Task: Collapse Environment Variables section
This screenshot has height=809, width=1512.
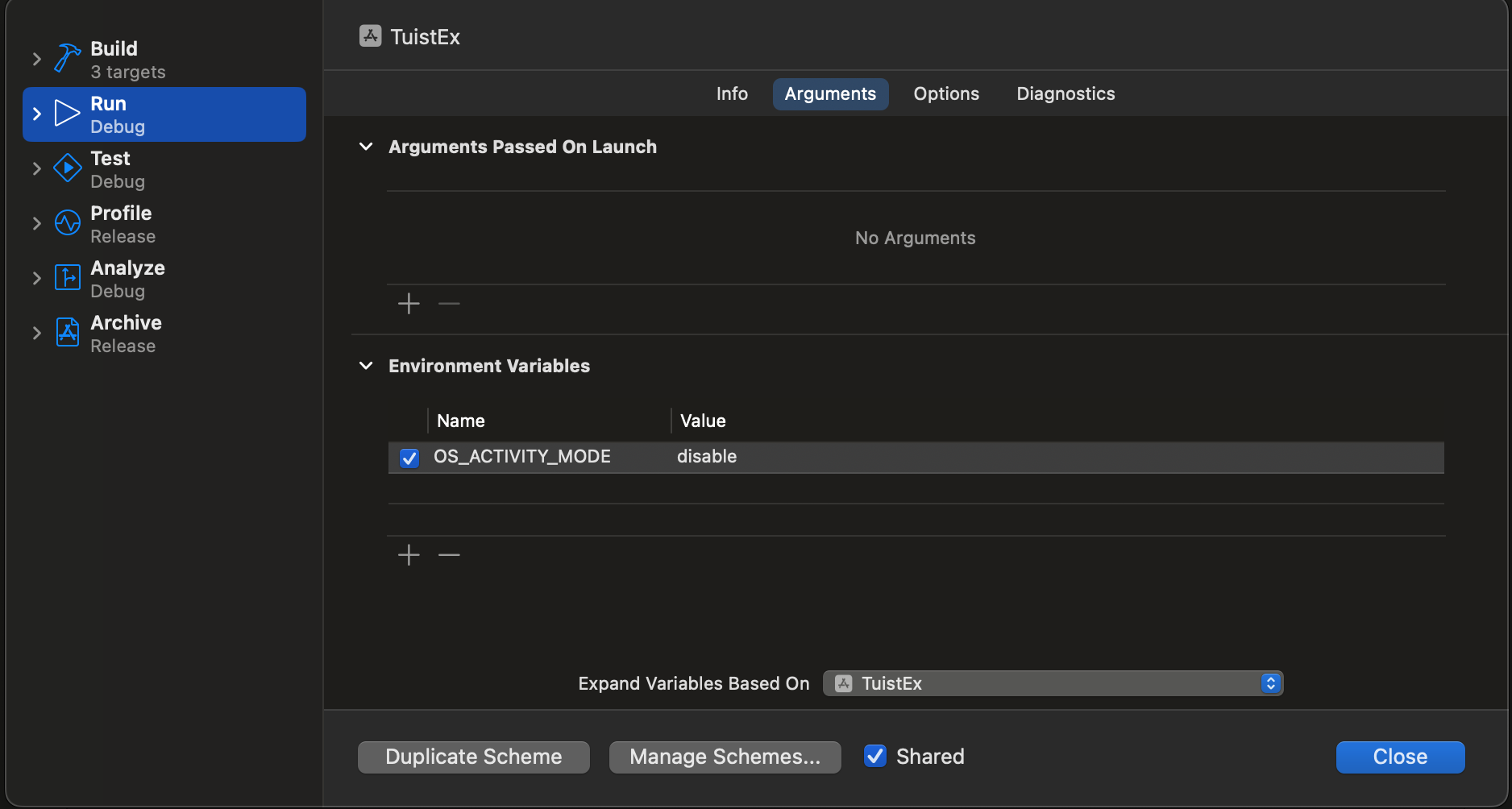Action: [x=366, y=366]
